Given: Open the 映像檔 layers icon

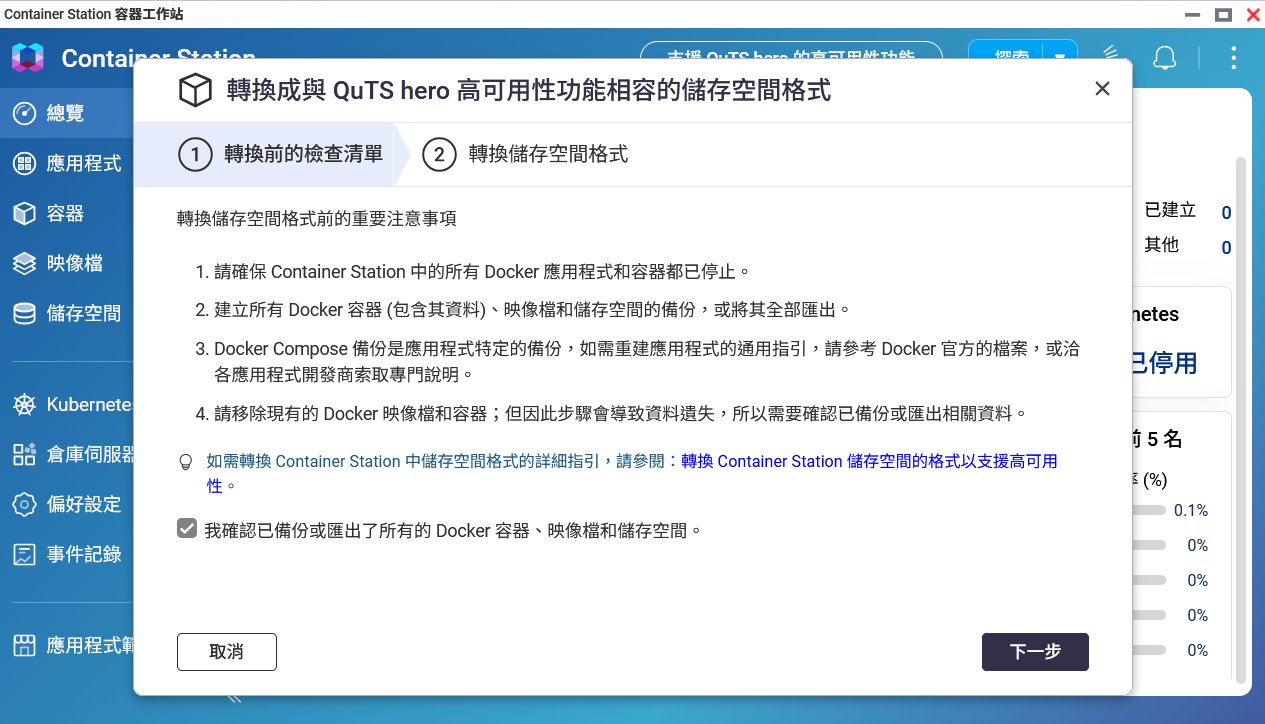Looking at the screenshot, I should (x=25, y=263).
